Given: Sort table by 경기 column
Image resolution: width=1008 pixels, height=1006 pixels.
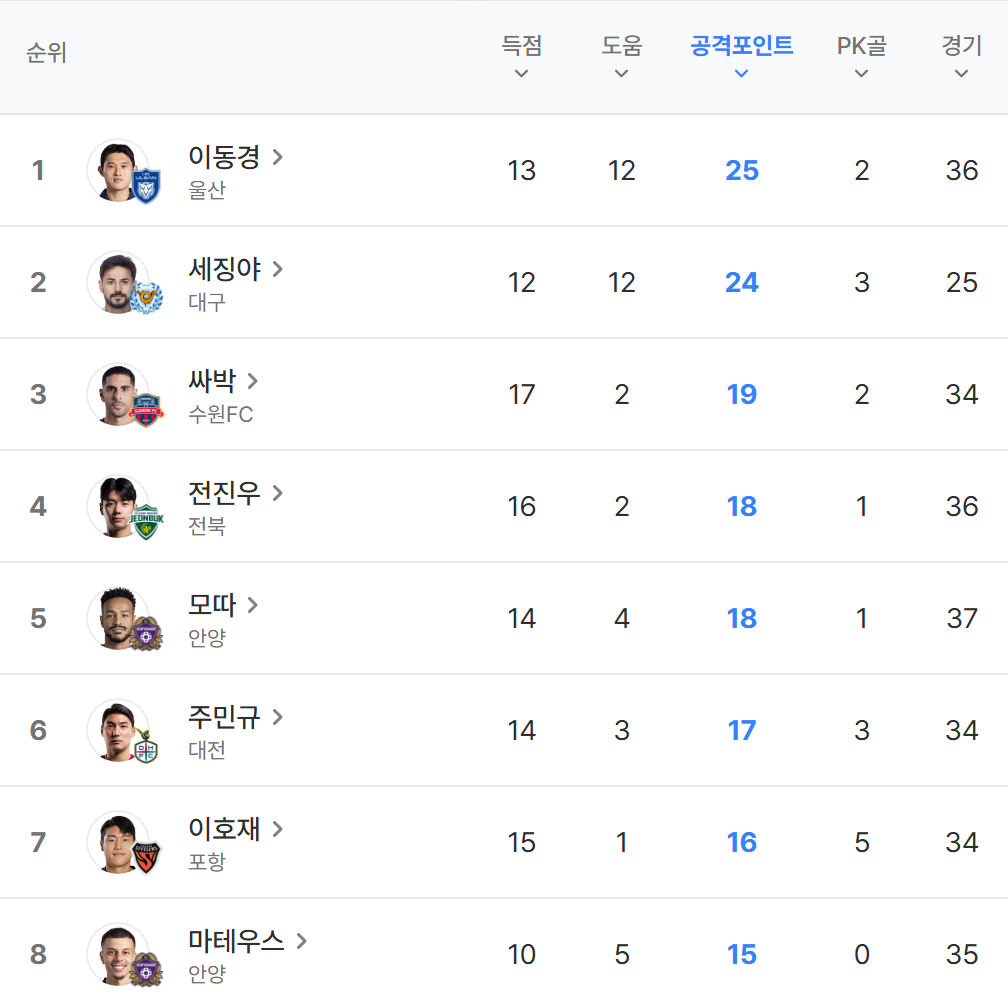Looking at the screenshot, I should coord(961,56).
